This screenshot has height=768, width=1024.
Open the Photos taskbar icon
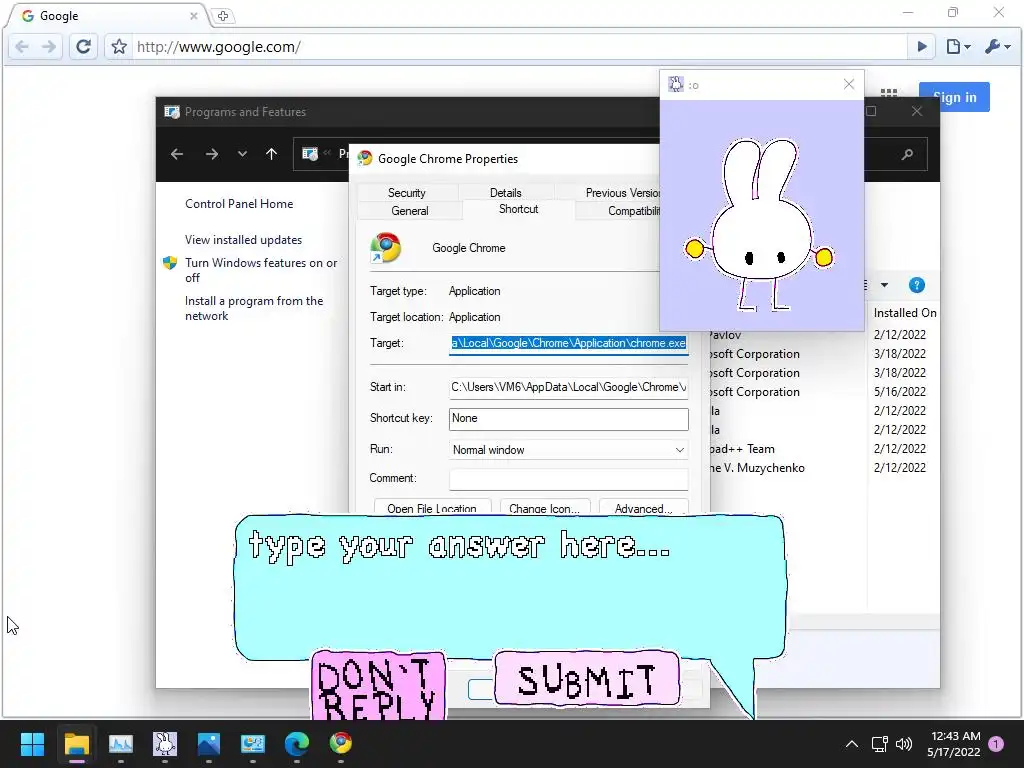point(208,744)
